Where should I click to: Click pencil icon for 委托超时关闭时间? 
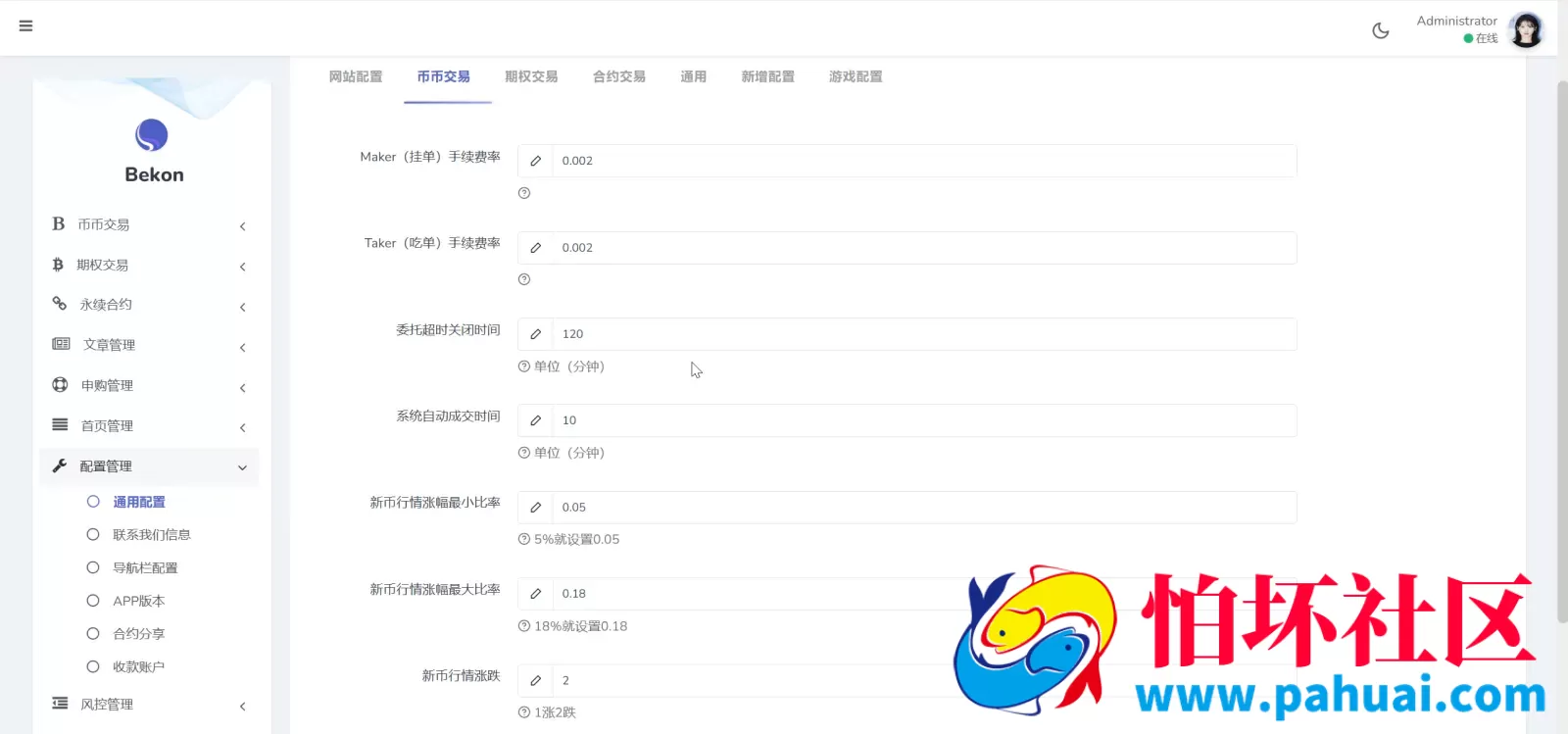point(535,334)
